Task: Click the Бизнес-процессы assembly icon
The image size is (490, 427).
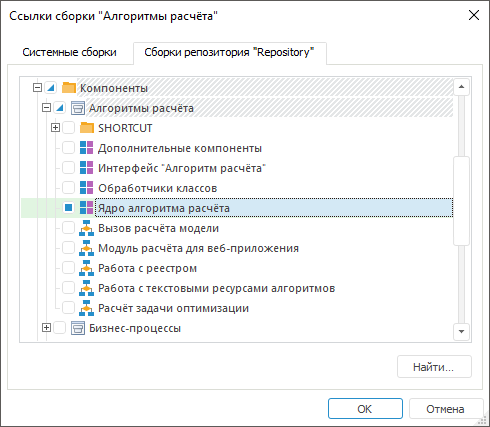Action: [x=78, y=328]
